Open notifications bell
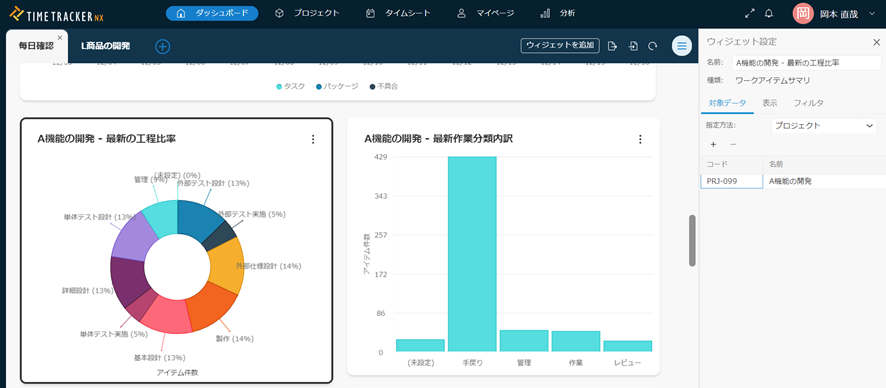 (768, 14)
